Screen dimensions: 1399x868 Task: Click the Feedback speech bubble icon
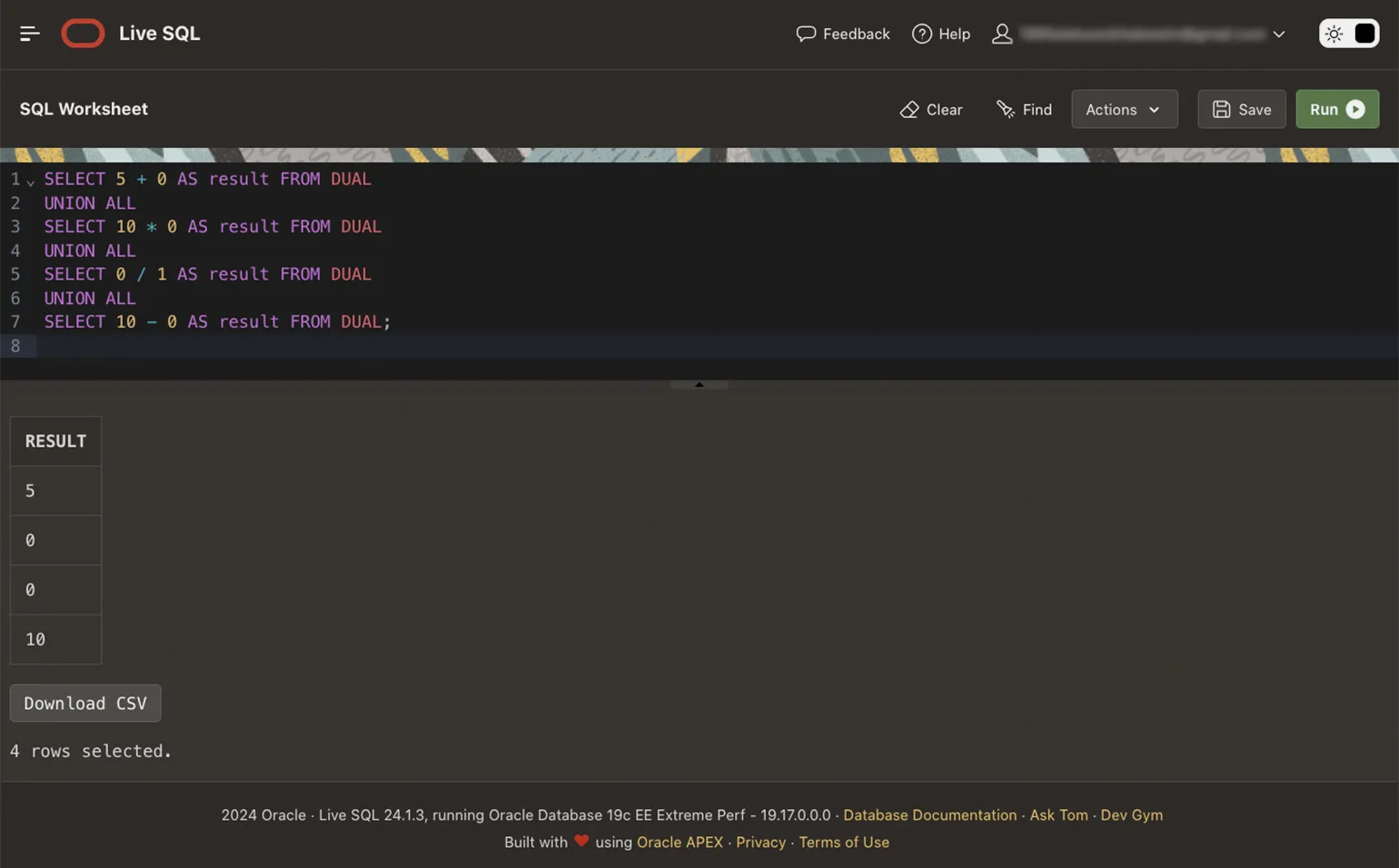click(x=805, y=34)
